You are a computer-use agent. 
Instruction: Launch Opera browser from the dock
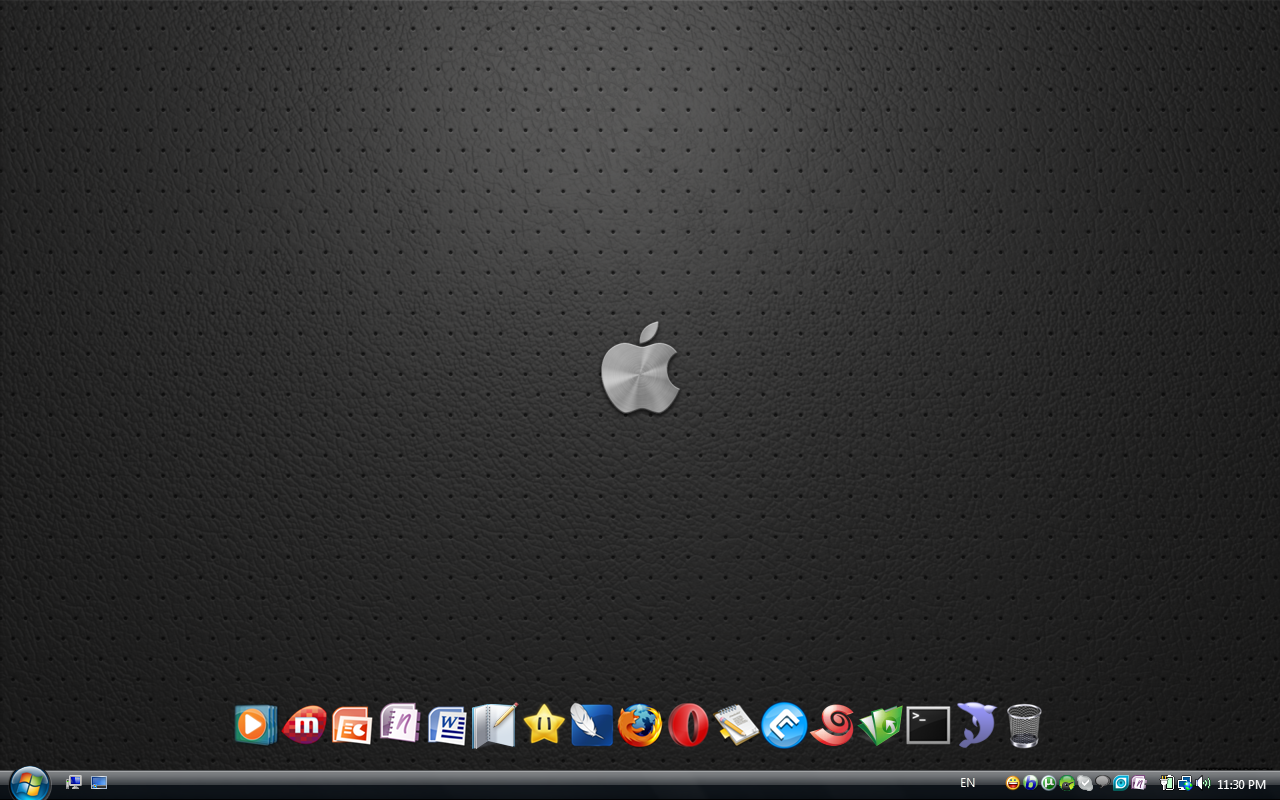click(x=688, y=725)
